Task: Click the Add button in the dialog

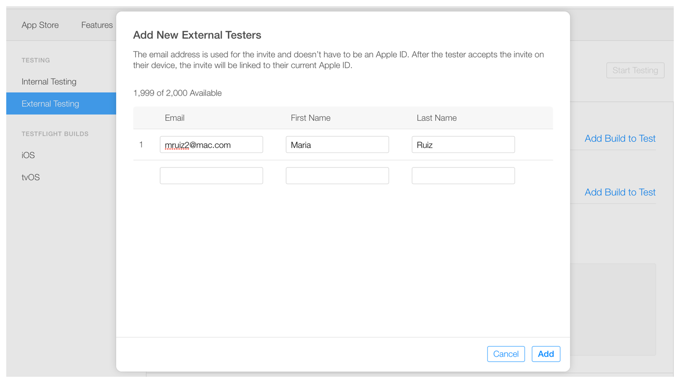Action: point(546,354)
